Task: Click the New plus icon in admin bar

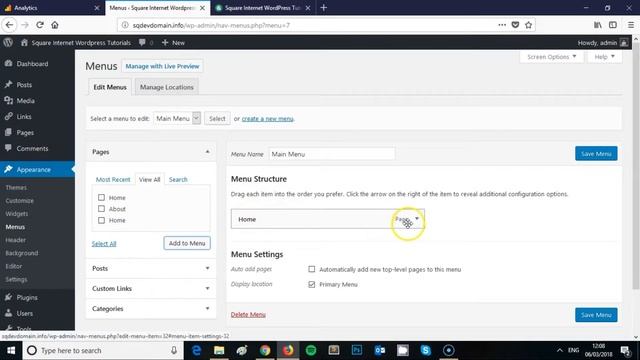Action: [x=165, y=42]
